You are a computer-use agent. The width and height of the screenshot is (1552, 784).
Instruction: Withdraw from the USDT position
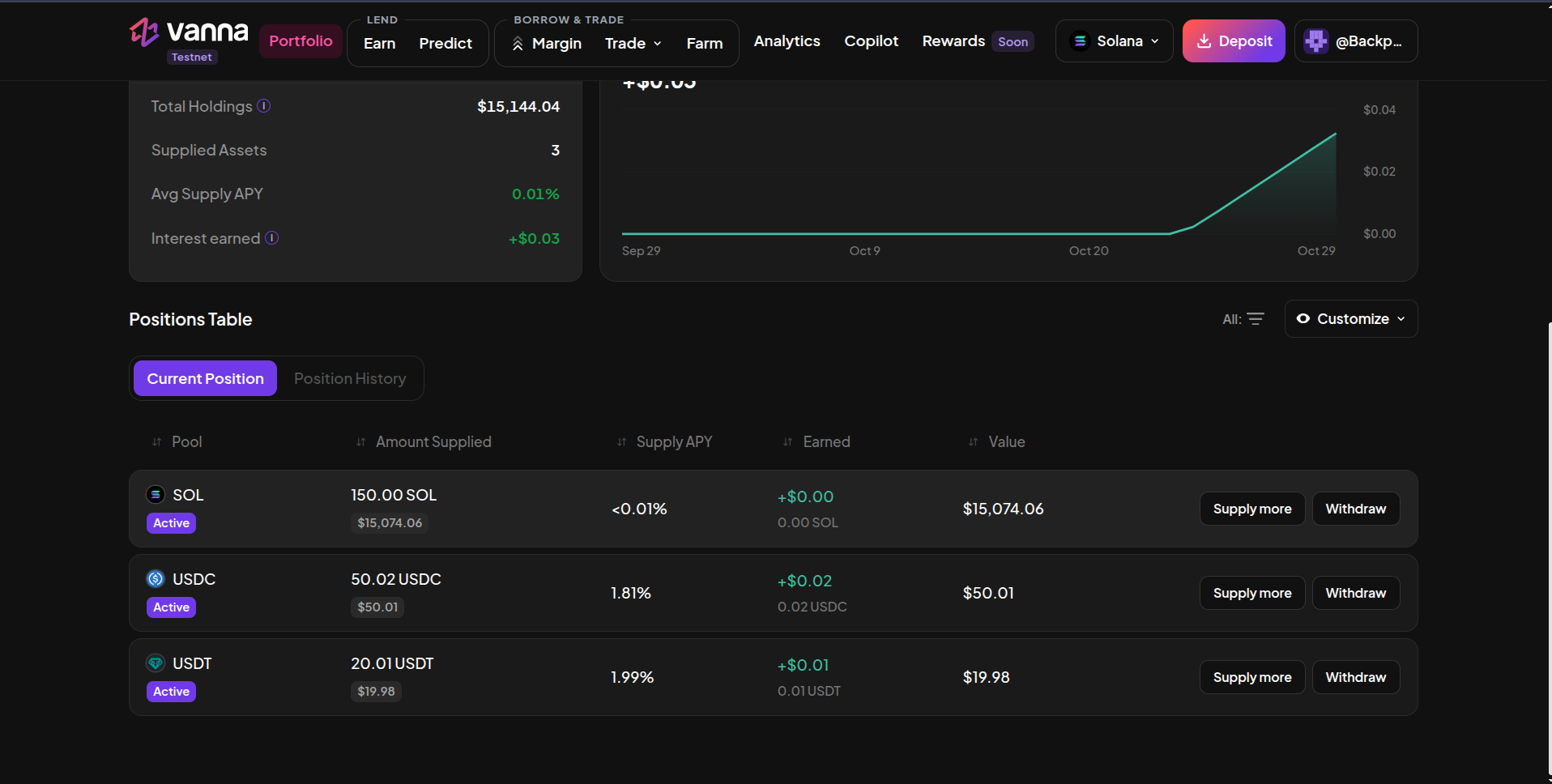[x=1356, y=677]
